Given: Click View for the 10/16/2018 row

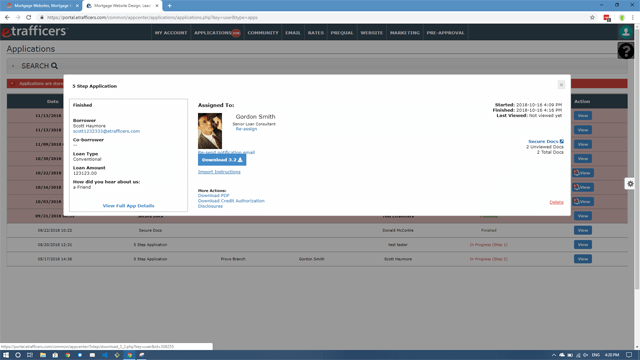Looking at the screenshot, I should [583, 187].
